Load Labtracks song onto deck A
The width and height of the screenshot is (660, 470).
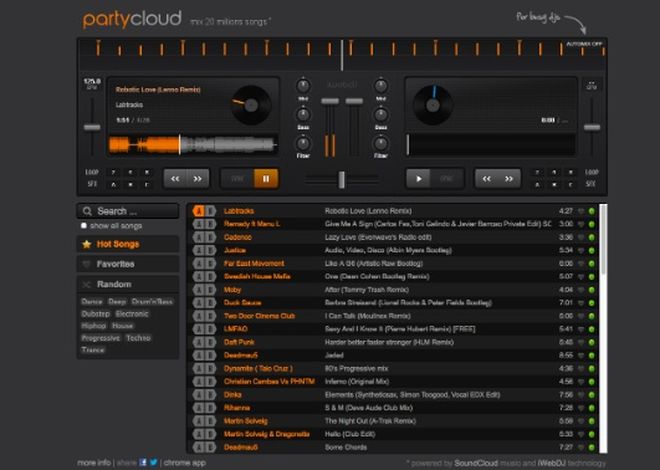tap(198, 211)
